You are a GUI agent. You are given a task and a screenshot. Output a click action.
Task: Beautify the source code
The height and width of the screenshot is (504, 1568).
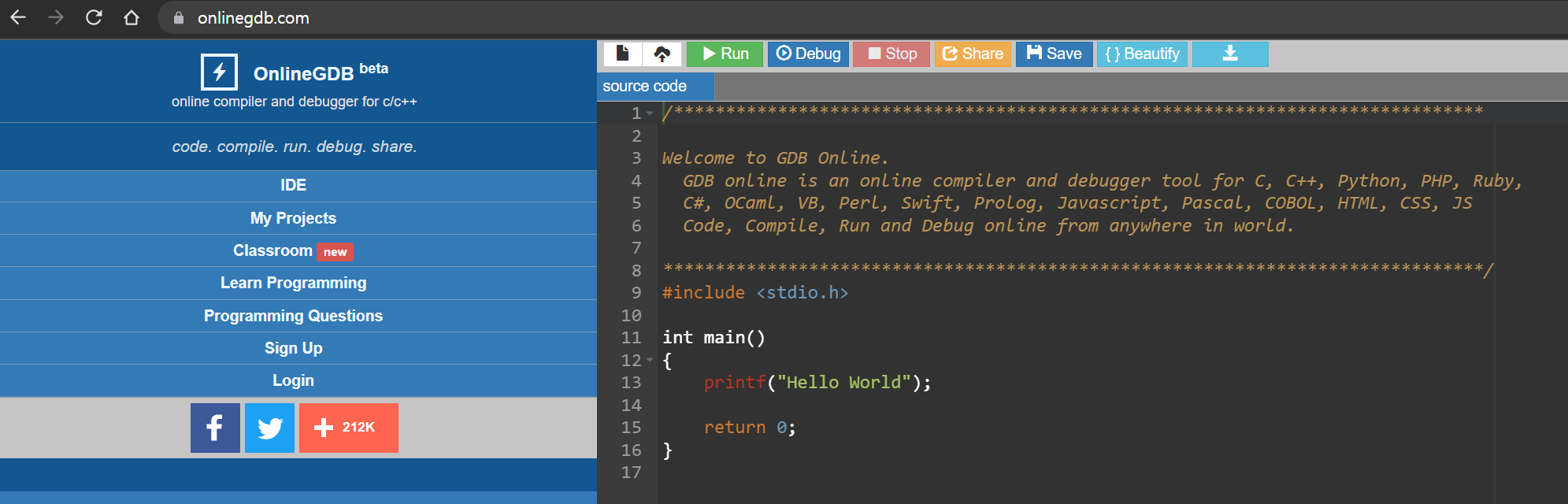(1142, 54)
